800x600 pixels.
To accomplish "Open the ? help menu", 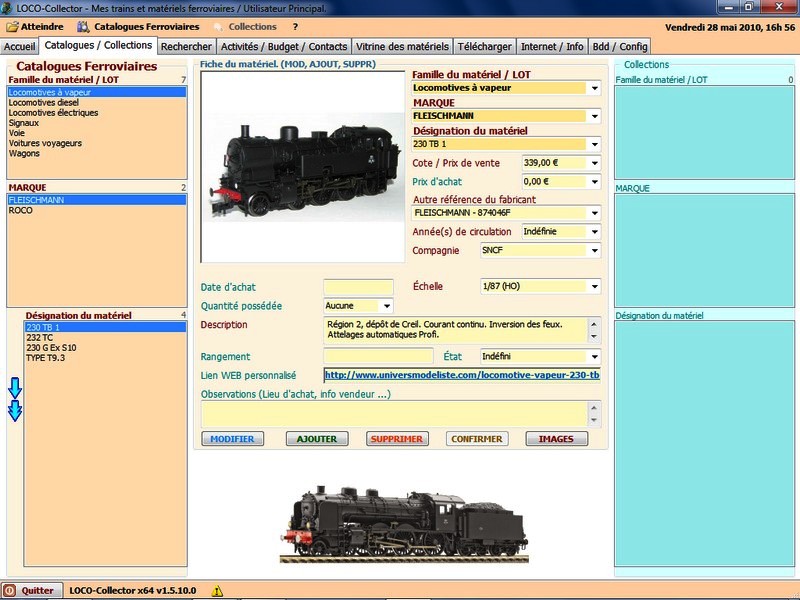I will (295, 27).
